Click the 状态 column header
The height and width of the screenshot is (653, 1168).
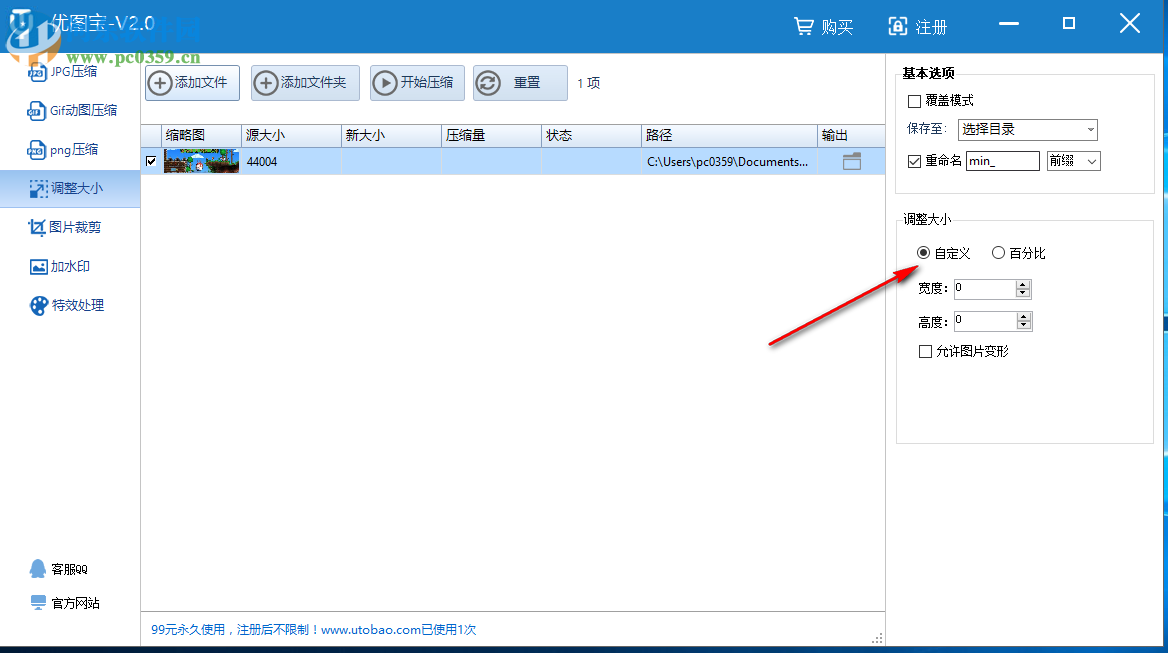pyautogui.click(x=591, y=136)
